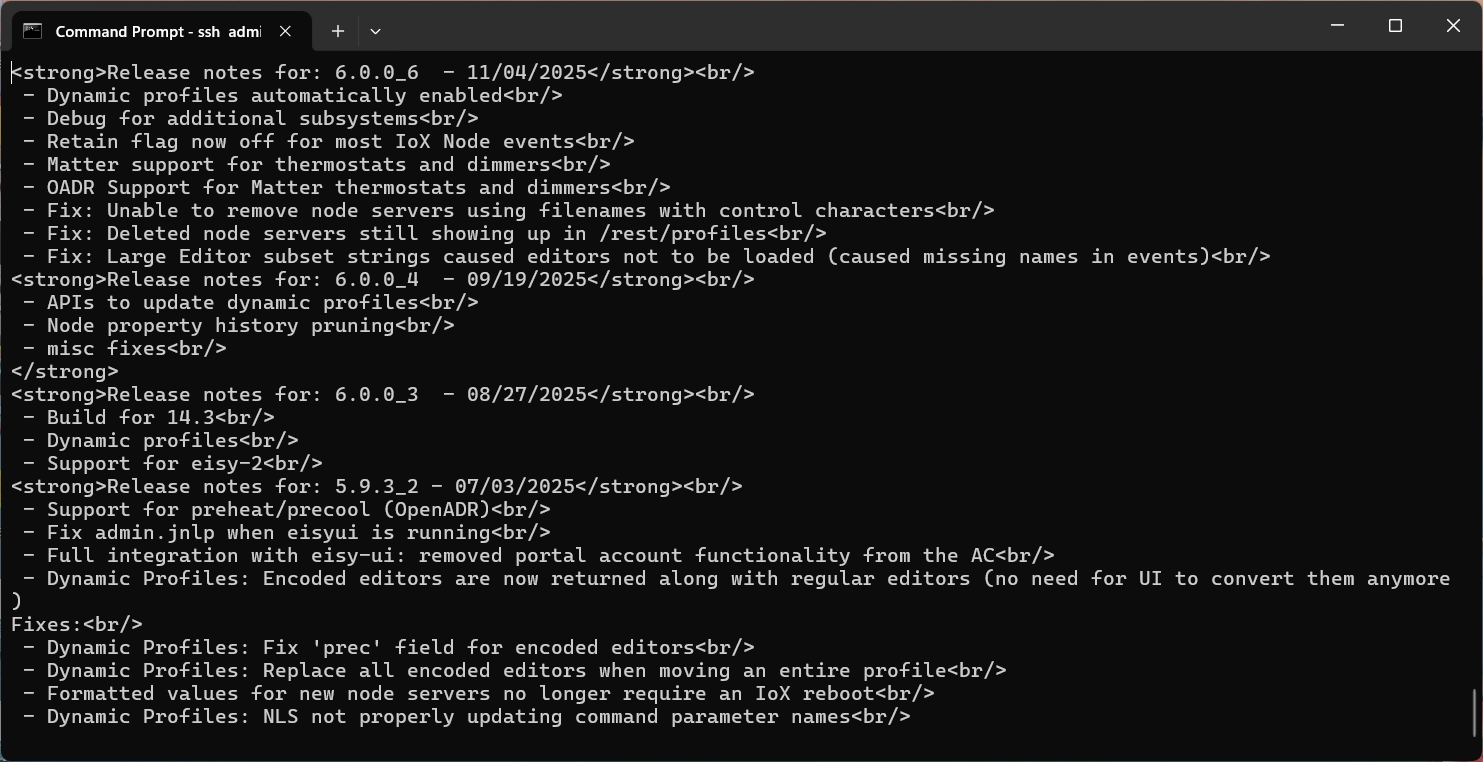The height and width of the screenshot is (762, 1483).
Task: Minimize the terminal window
Action: (x=1337, y=26)
